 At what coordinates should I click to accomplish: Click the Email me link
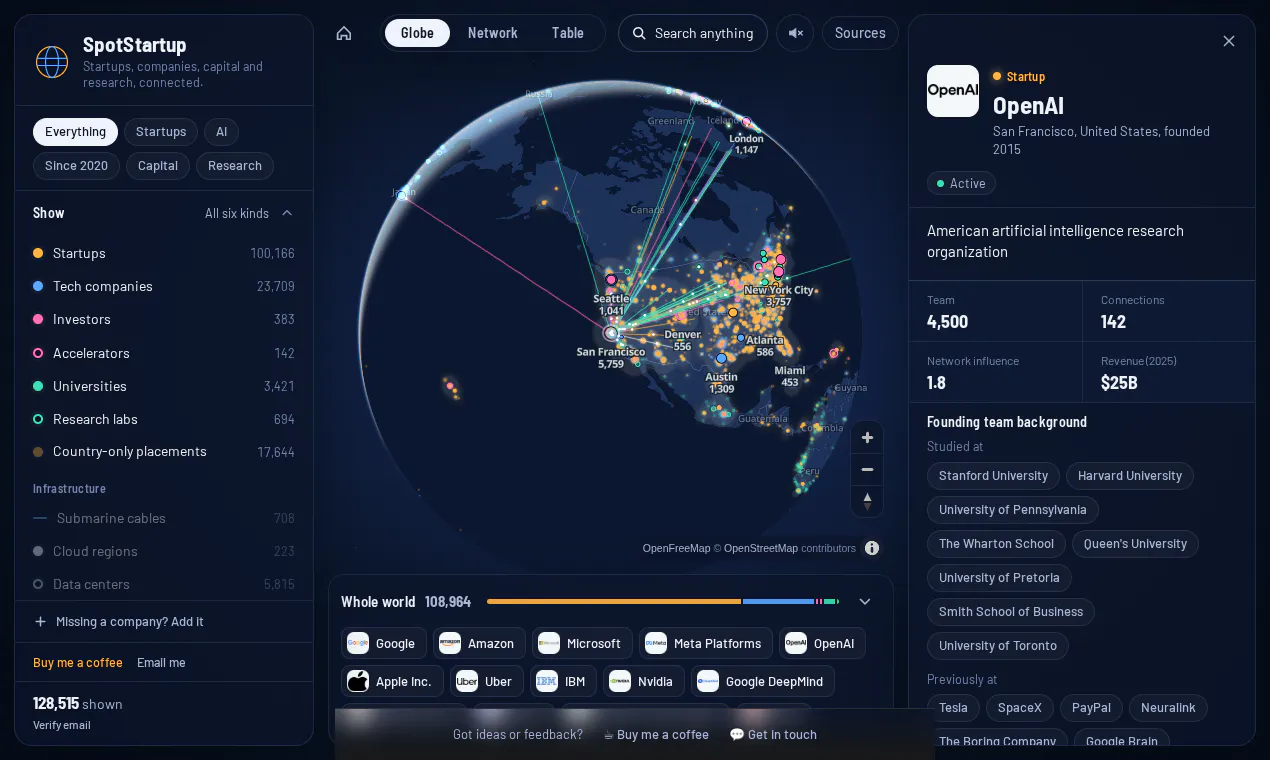161,663
